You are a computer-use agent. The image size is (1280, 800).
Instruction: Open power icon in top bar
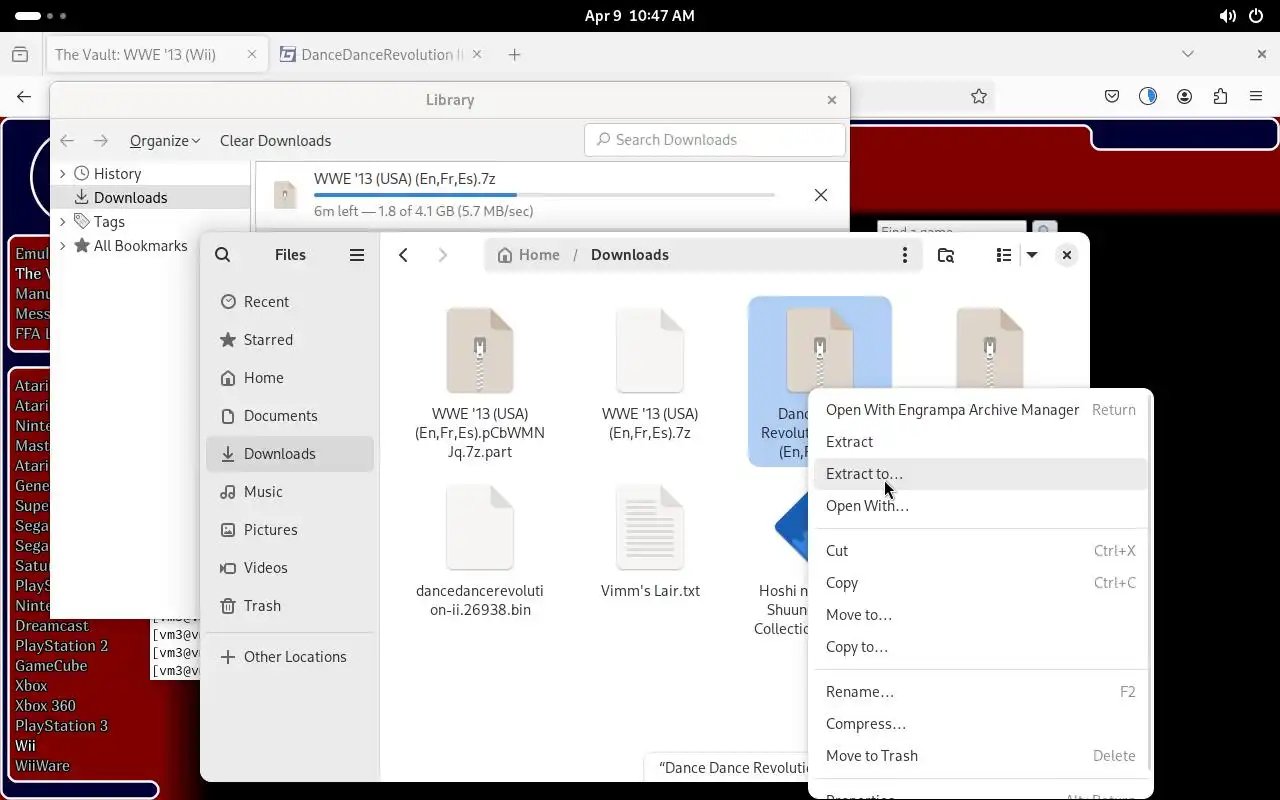[x=1257, y=16]
